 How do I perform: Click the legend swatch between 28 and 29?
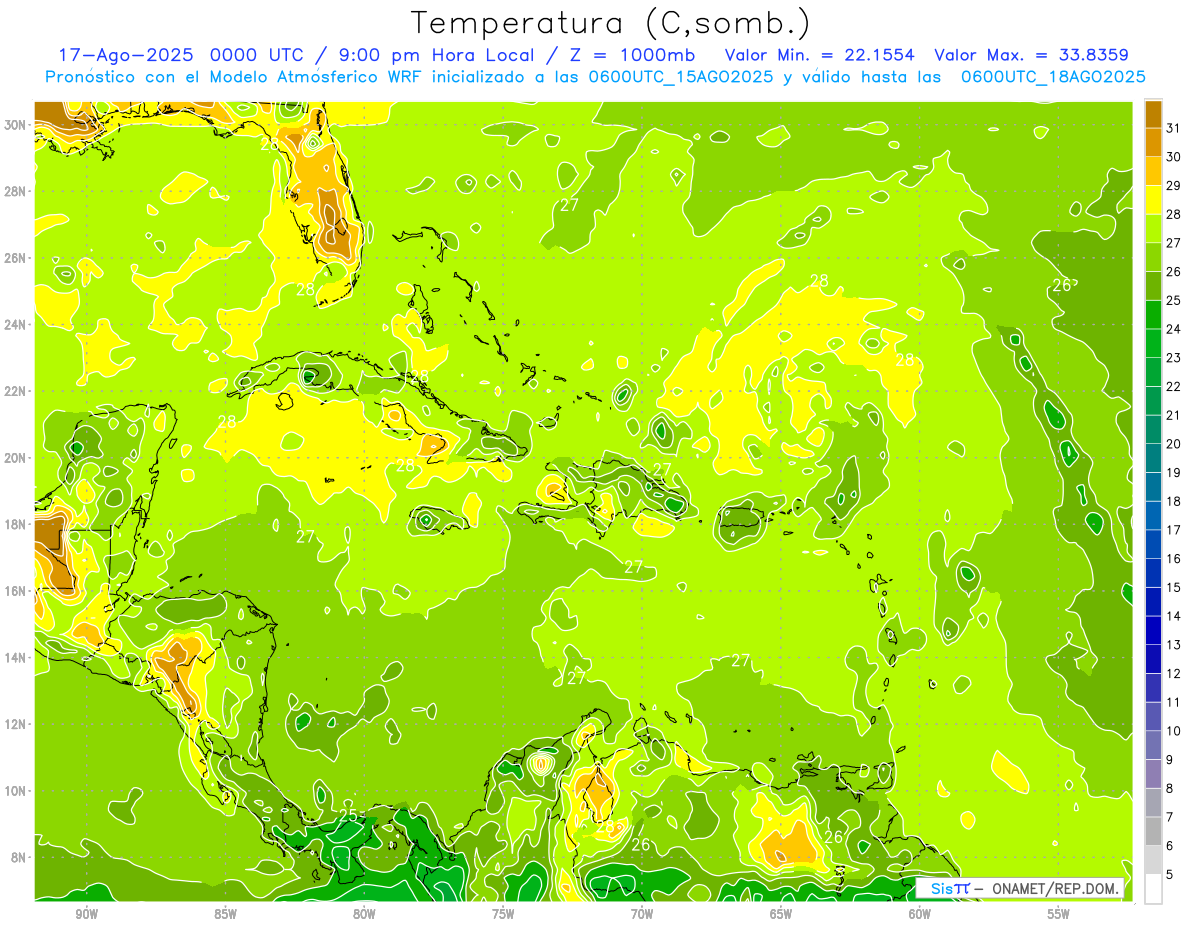click(x=1153, y=199)
